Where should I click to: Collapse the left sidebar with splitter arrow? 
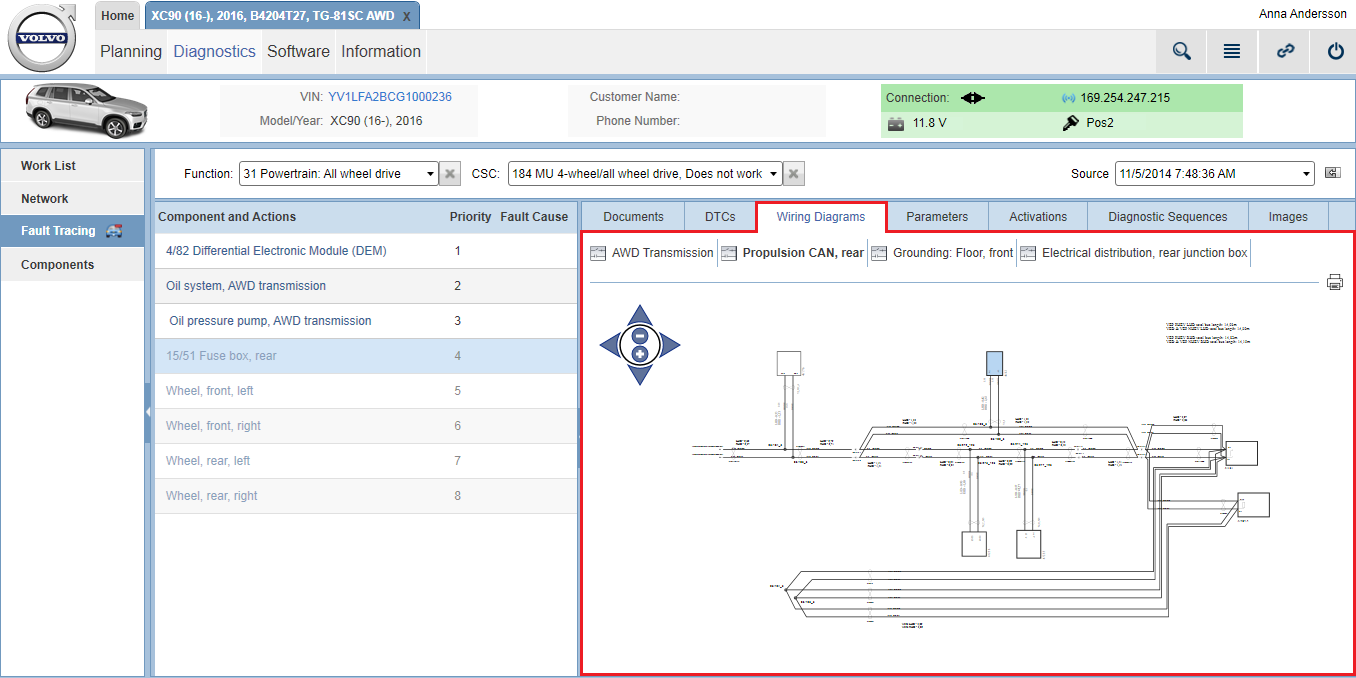point(148,412)
